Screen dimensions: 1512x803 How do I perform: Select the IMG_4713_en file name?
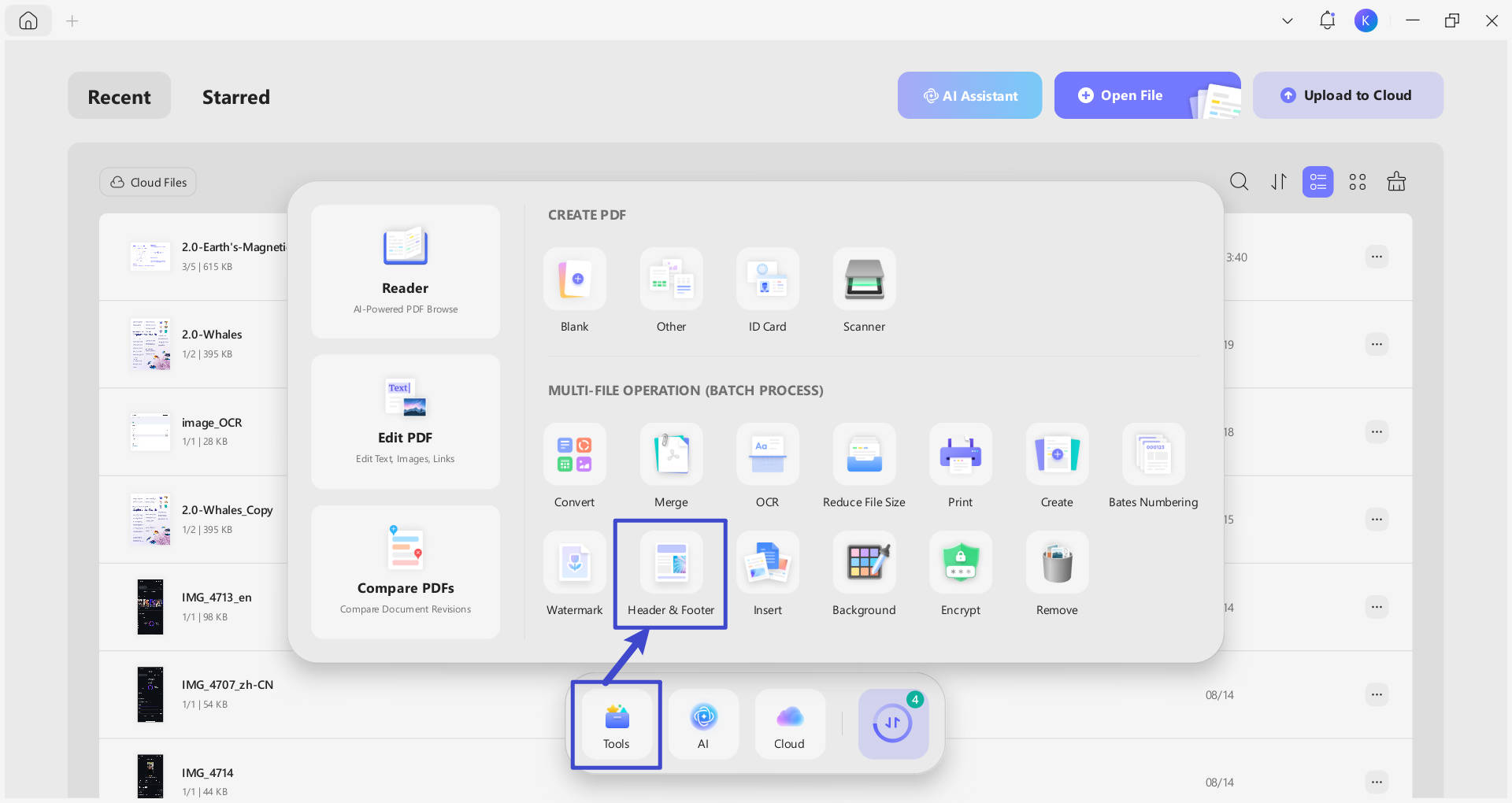click(x=217, y=597)
